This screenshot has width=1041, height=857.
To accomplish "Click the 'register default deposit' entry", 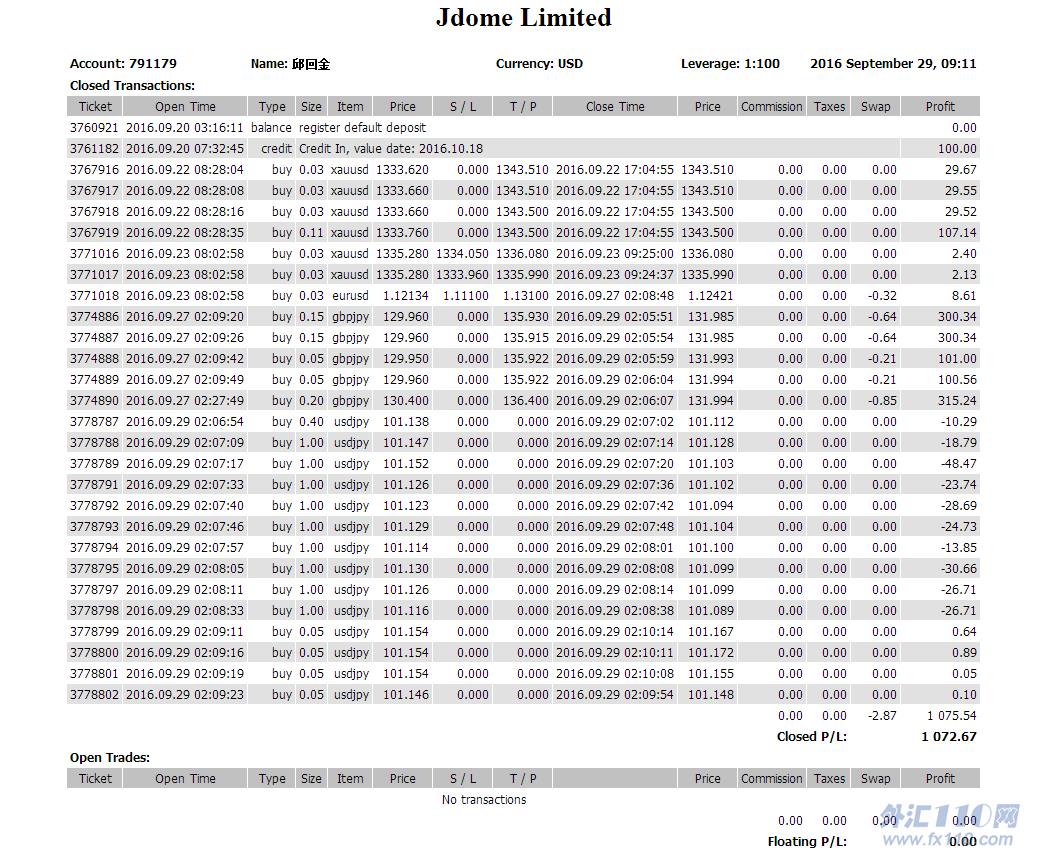I will coord(362,127).
